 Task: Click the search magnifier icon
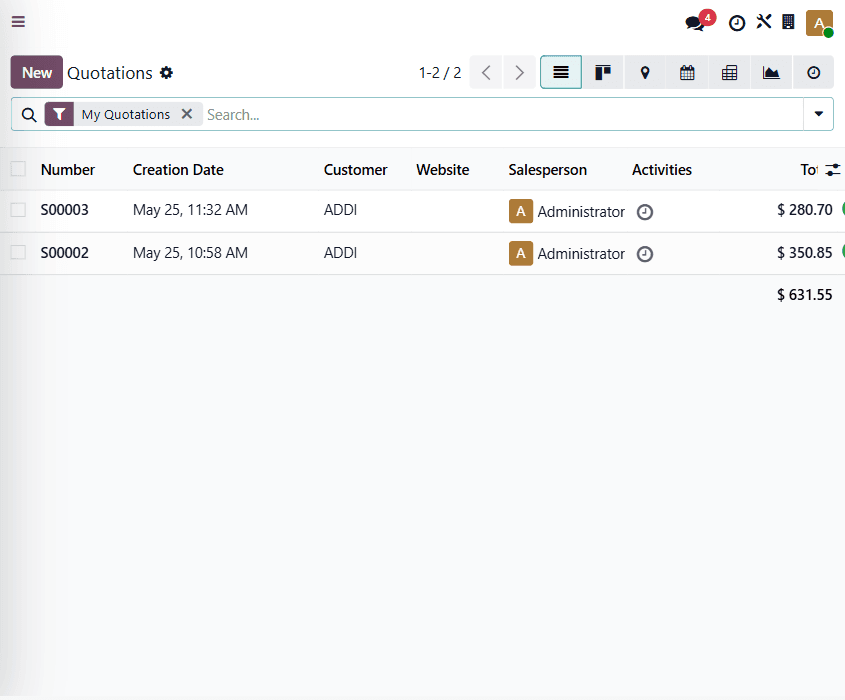click(x=29, y=115)
